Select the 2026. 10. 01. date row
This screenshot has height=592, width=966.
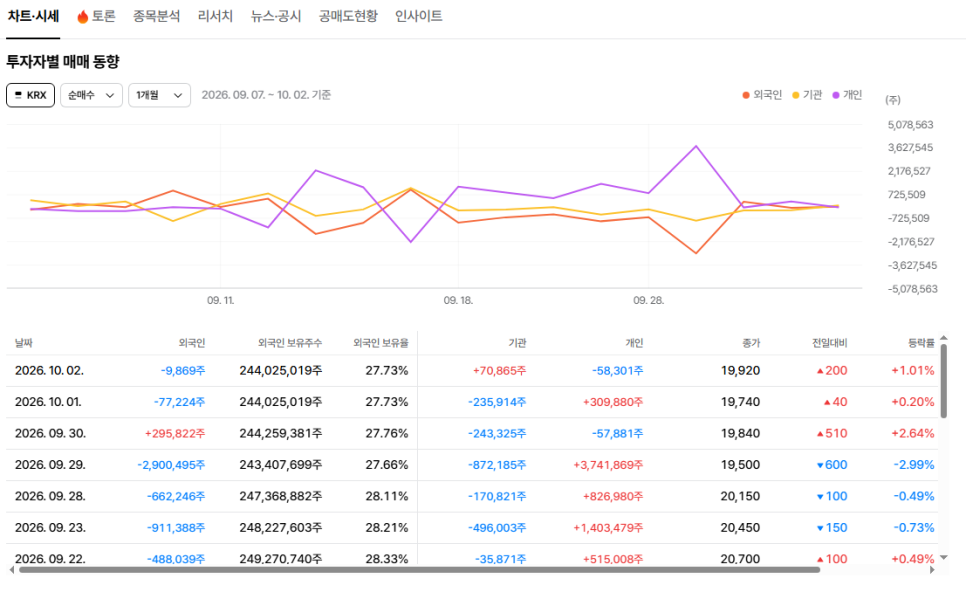tap(473, 402)
